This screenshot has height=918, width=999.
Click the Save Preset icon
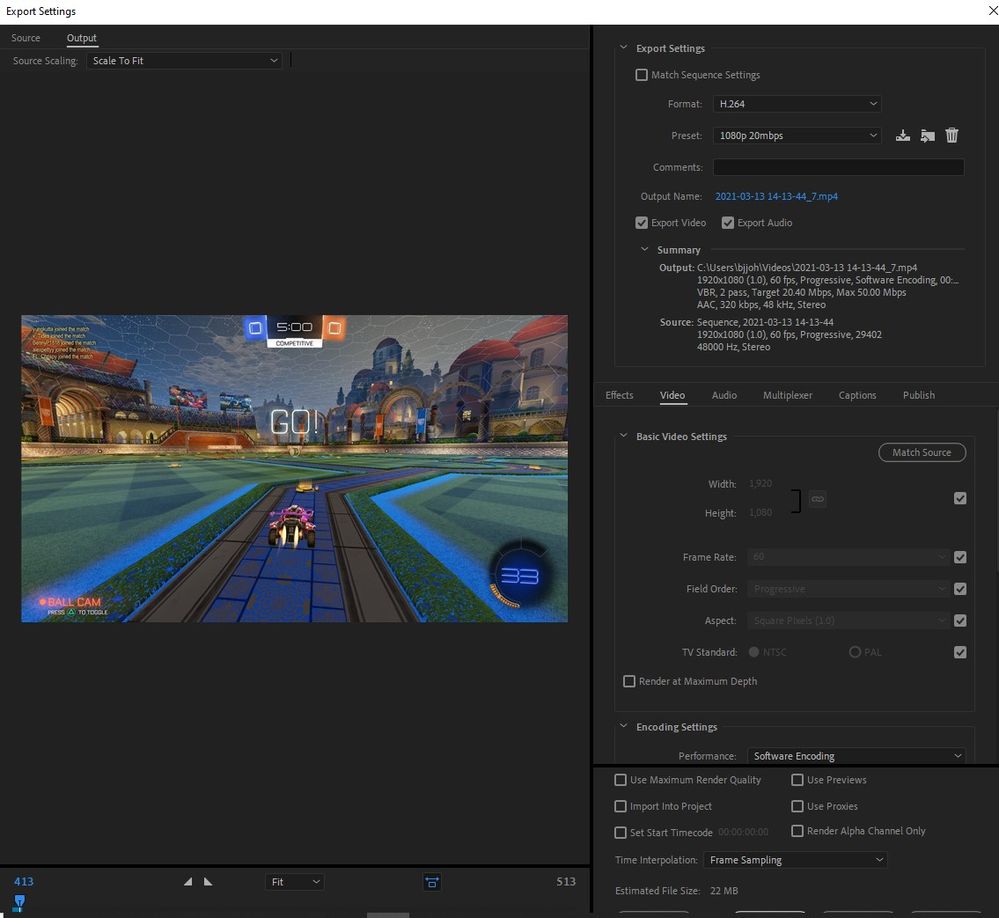(x=902, y=136)
